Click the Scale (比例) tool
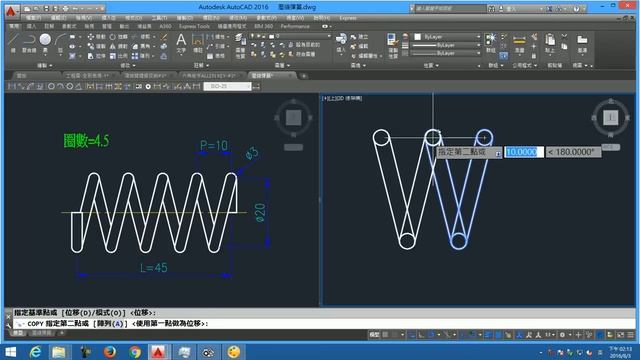Image resolution: width=640 pixels, height=360 pixels. (119, 56)
